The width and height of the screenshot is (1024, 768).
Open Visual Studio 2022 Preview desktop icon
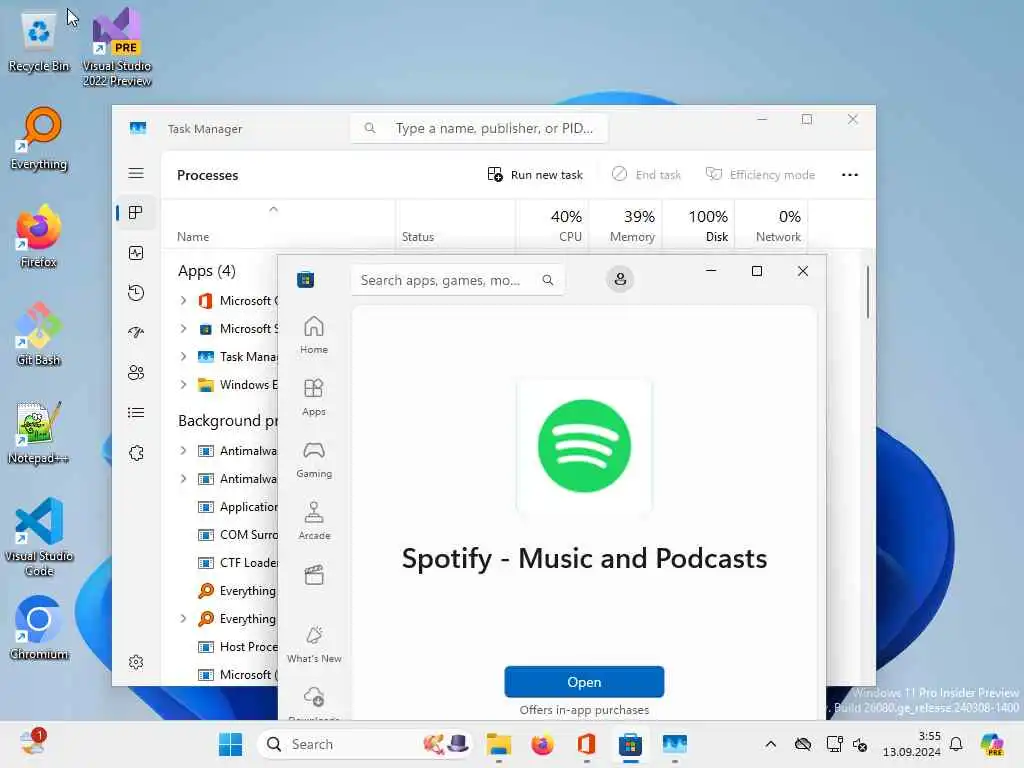pos(117,49)
